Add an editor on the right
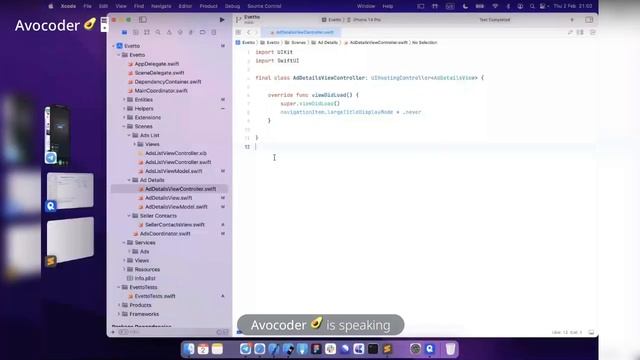This screenshot has width=640, height=360. tap(593, 32)
